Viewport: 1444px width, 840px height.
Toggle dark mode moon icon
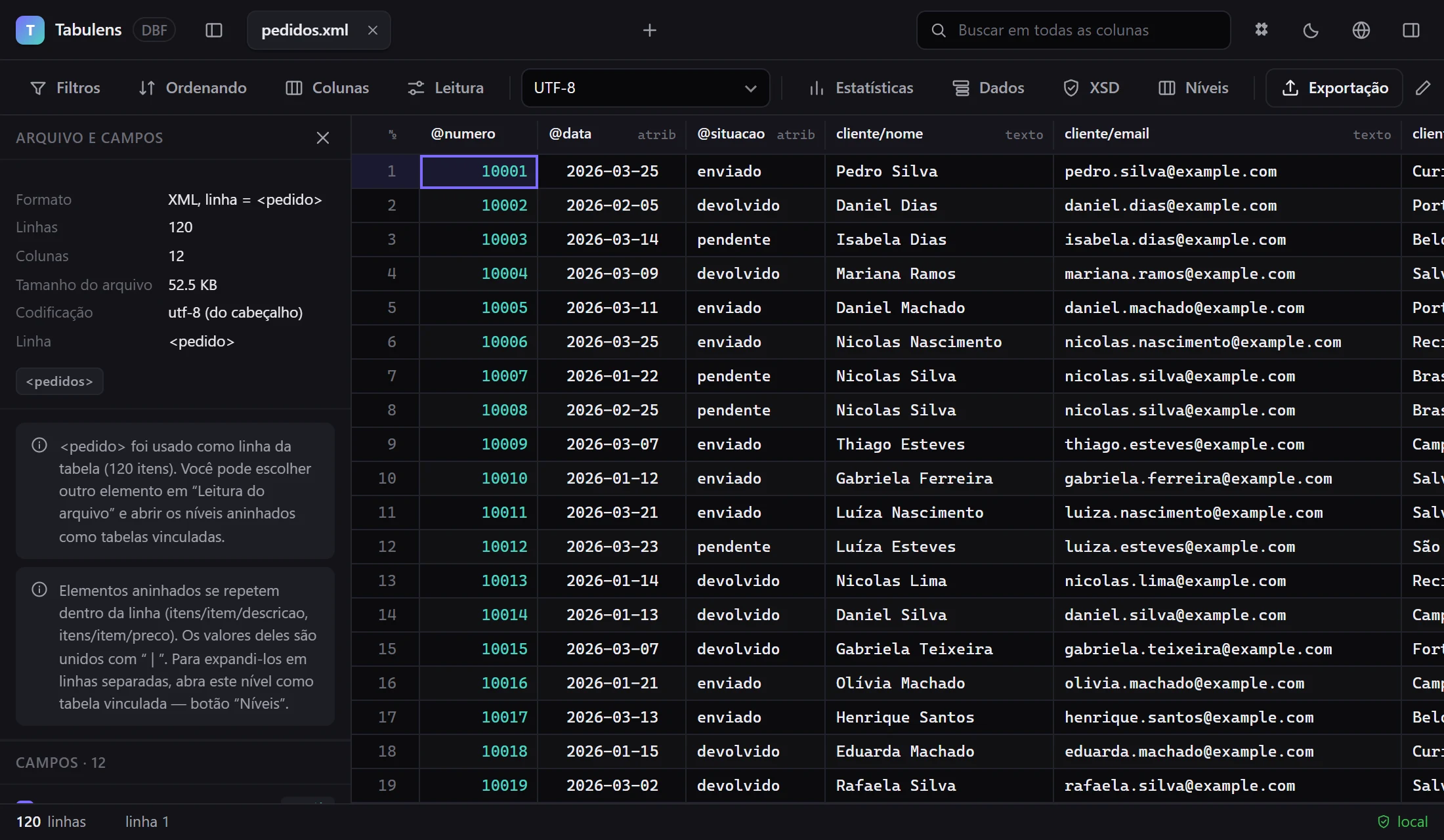1311,30
